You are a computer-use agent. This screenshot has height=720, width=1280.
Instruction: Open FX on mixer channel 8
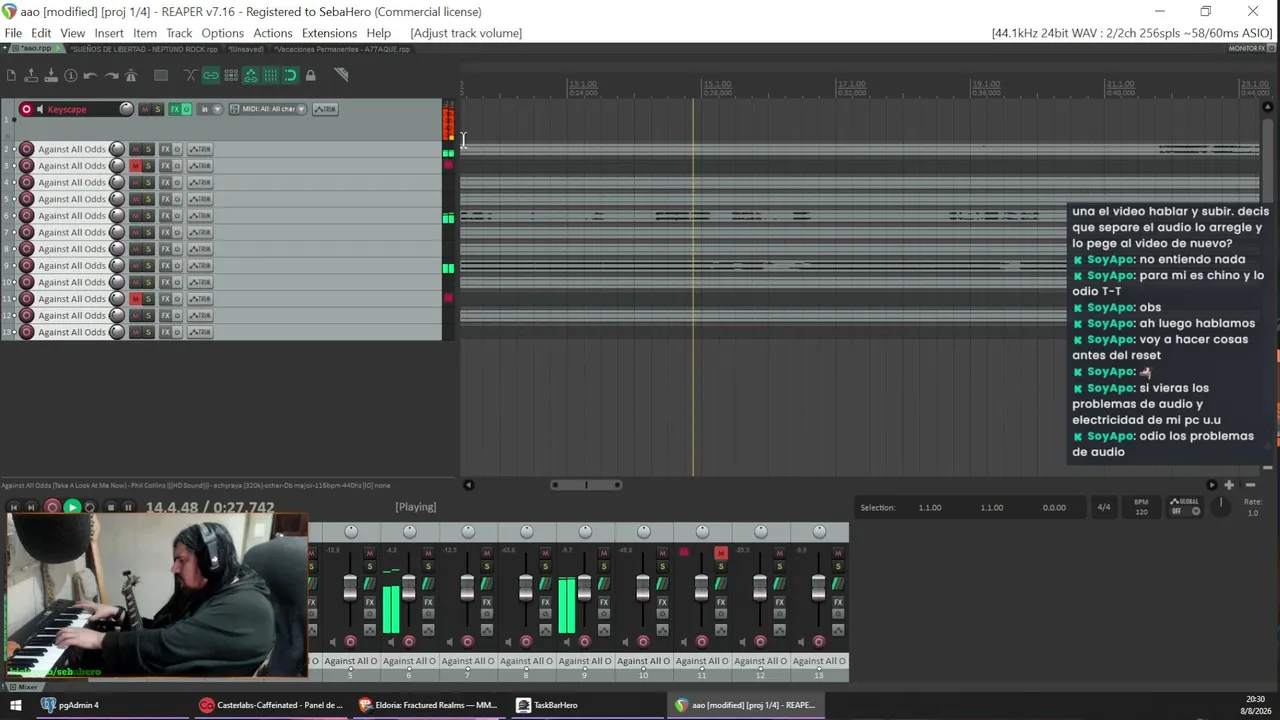(x=545, y=602)
